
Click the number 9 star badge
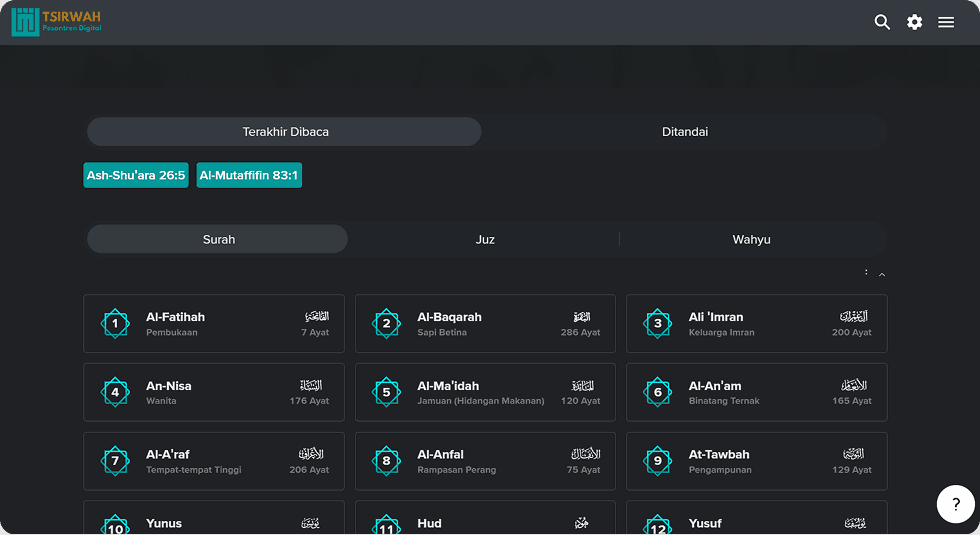click(x=658, y=461)
